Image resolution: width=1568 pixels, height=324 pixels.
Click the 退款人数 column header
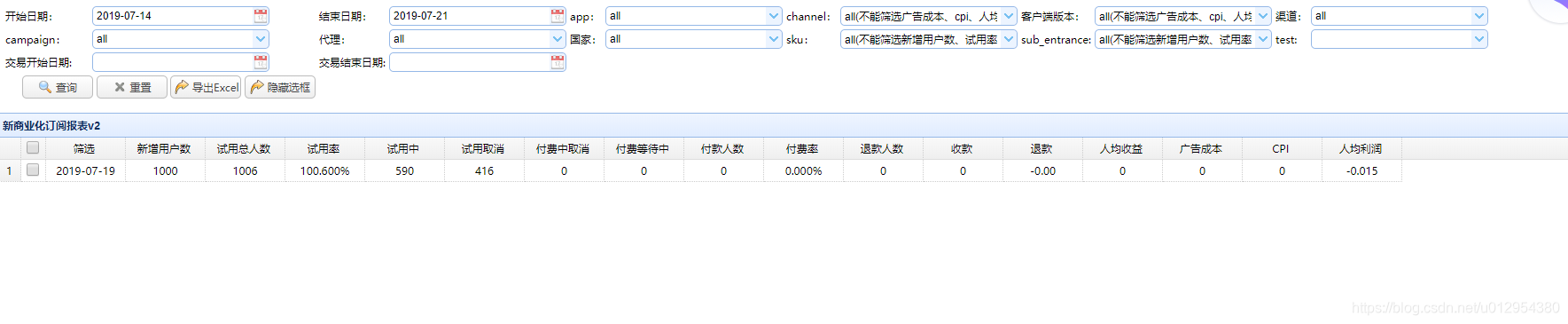tap(883, 148)
